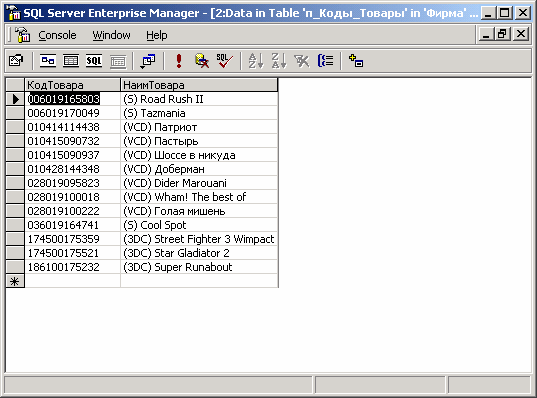Close the inner document window
Viewport: 537px width, 398px height.
click(x=521, y=34)
